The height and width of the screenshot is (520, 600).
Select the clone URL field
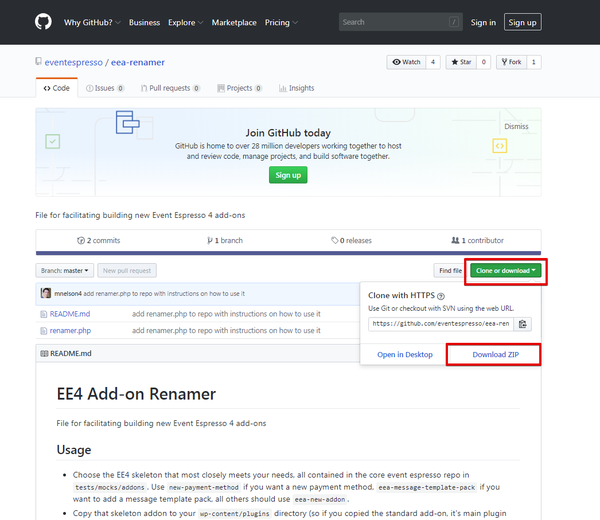[441, 324]
